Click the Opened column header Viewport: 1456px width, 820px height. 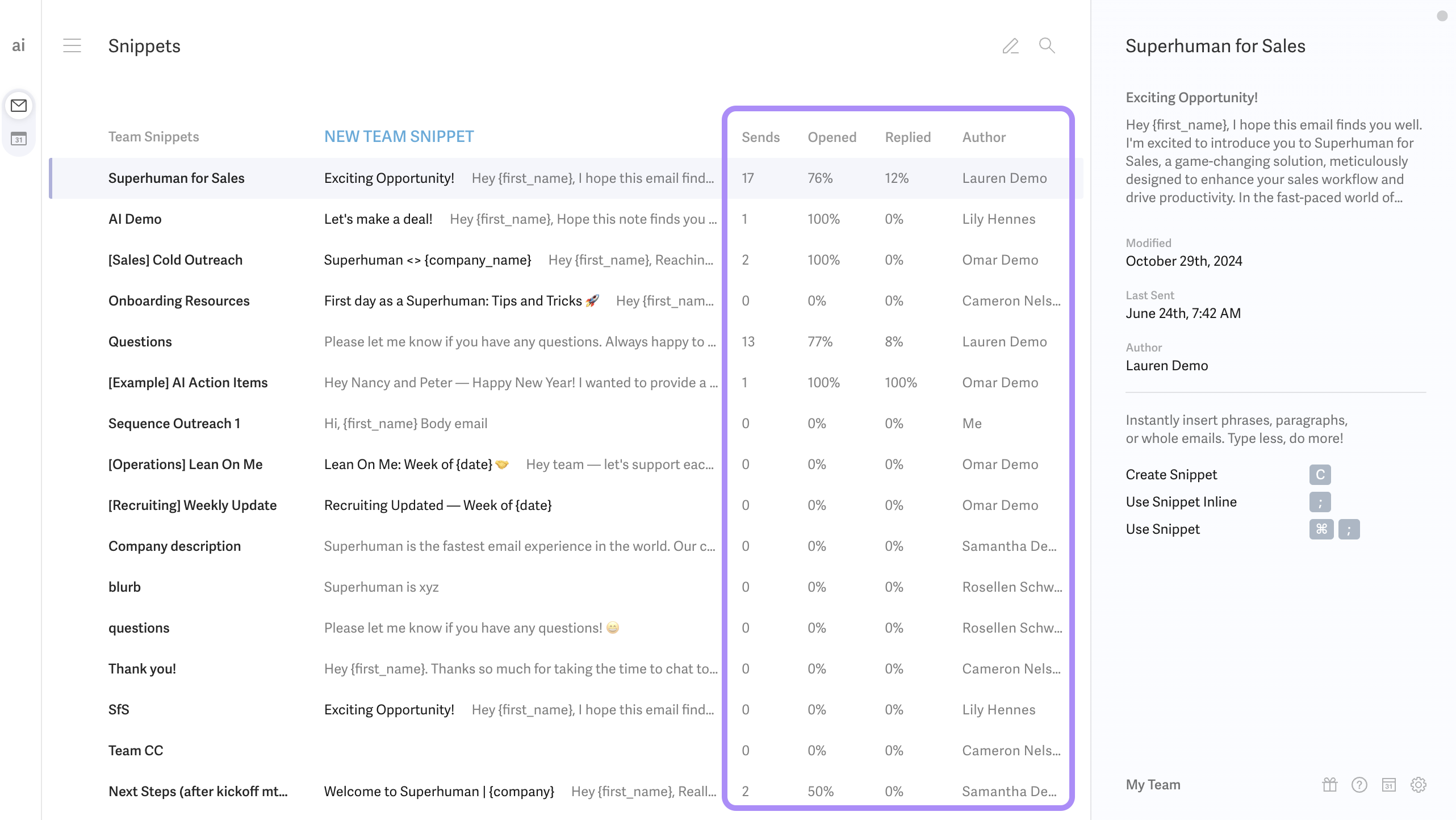832,137
